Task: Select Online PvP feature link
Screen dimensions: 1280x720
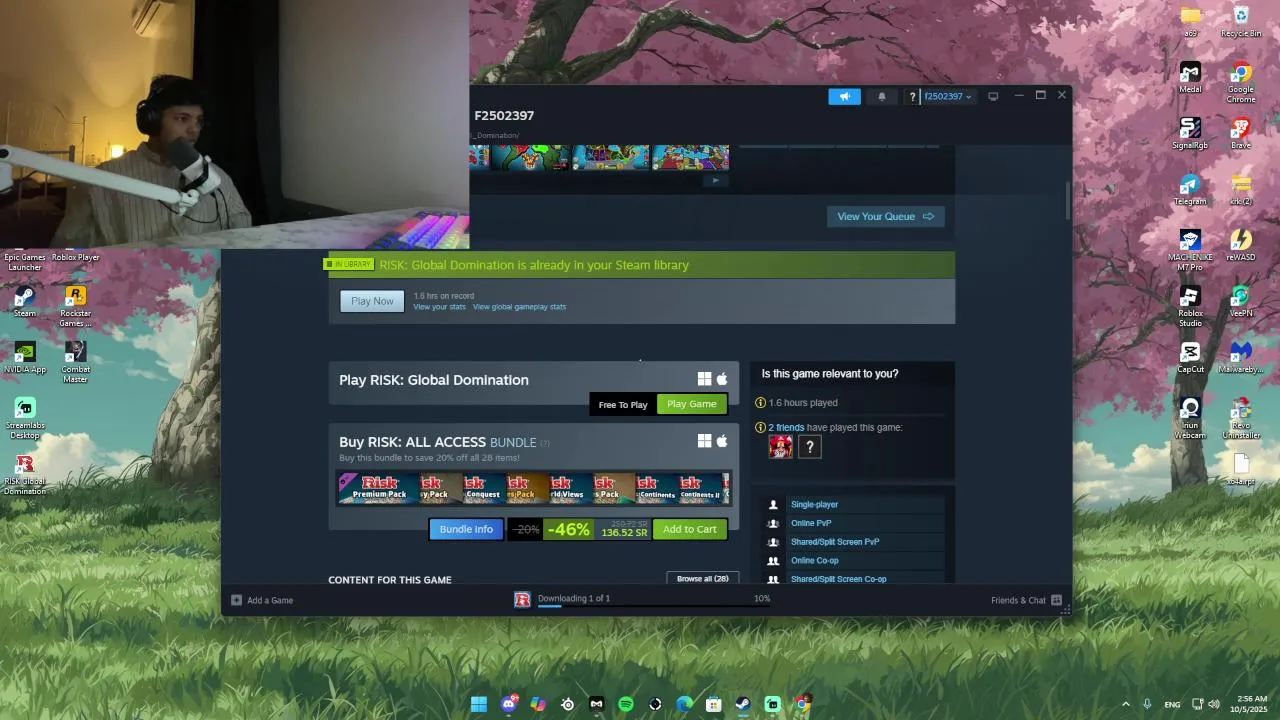Action: pos(811,523)
